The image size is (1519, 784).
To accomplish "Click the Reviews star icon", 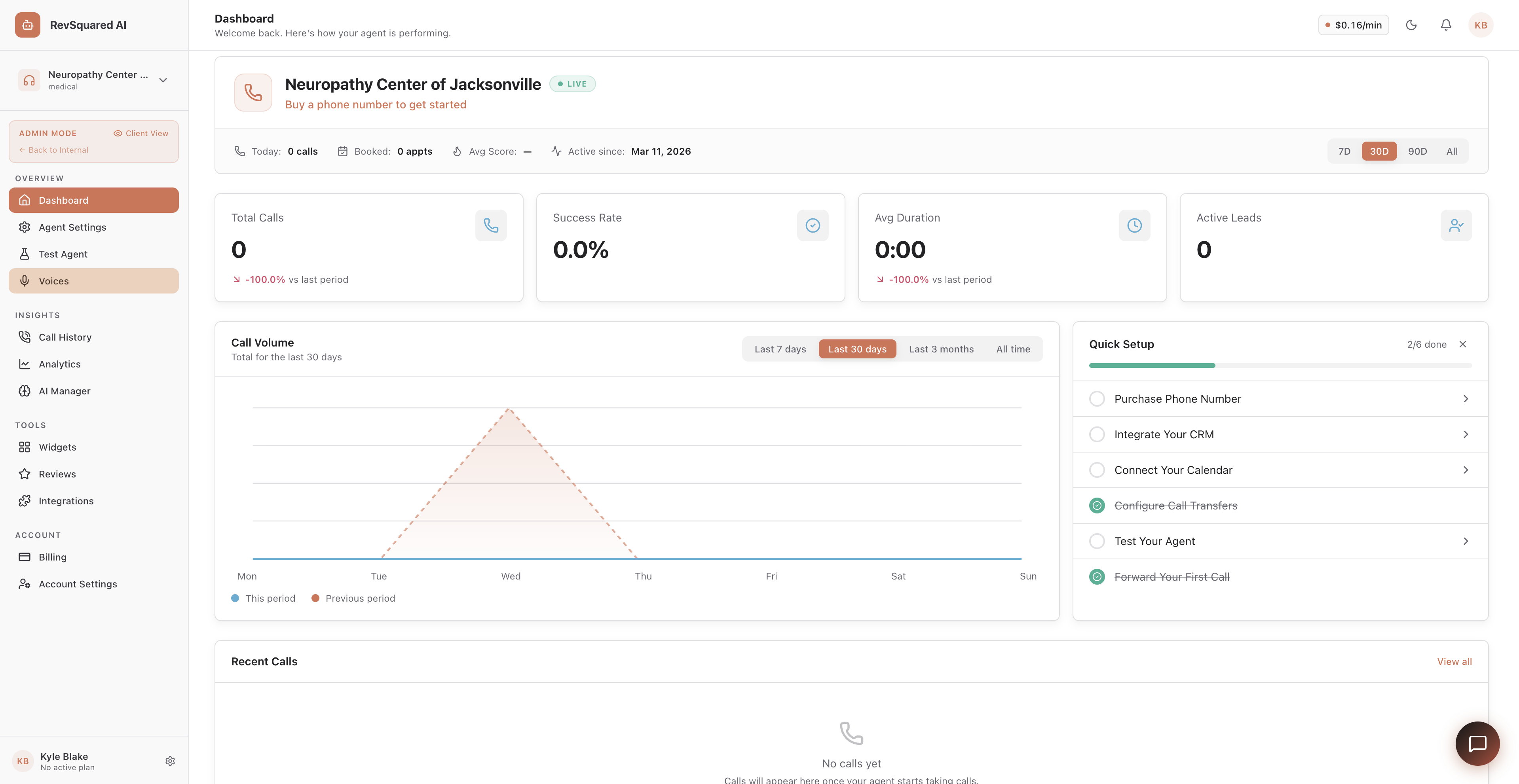I will pyautogui.click(x=25, y=474).
